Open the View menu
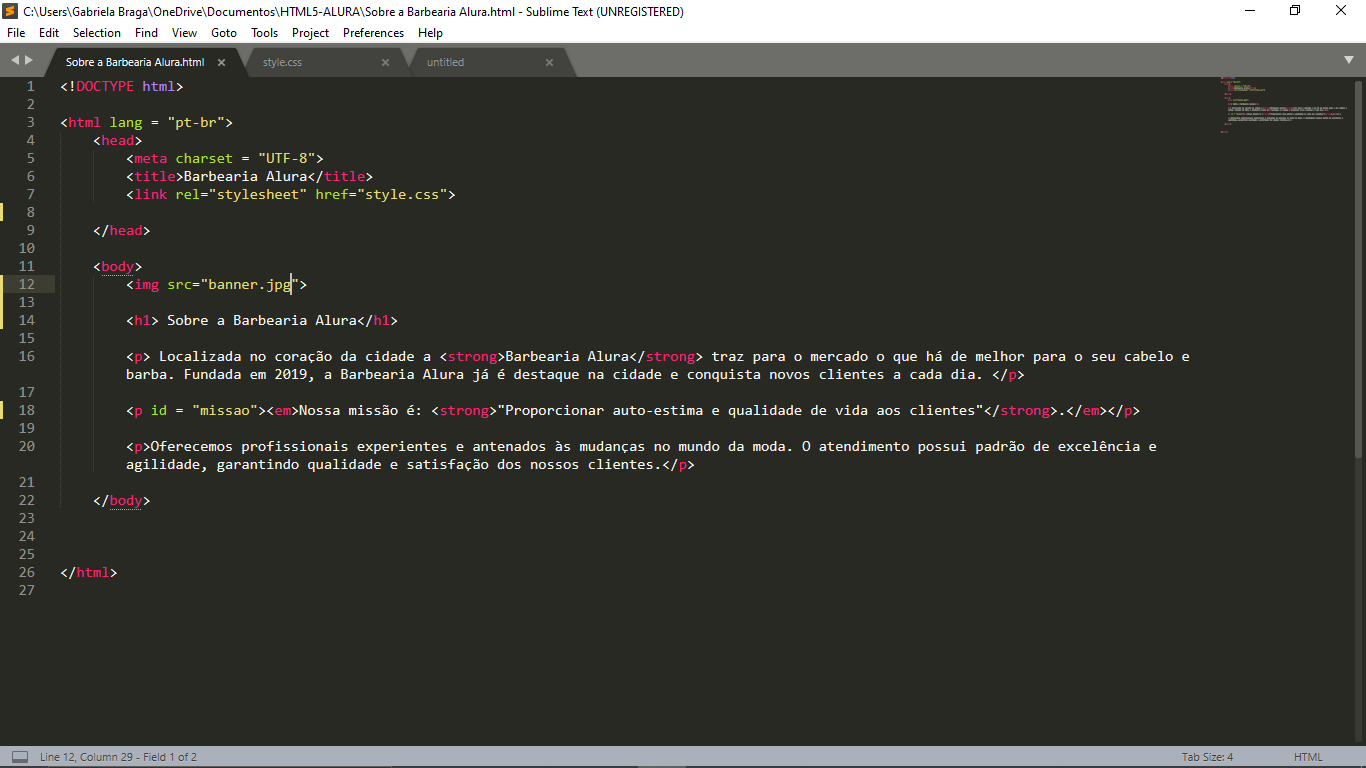The height and width of the screenshot is (768, 1366). (184, 33)
